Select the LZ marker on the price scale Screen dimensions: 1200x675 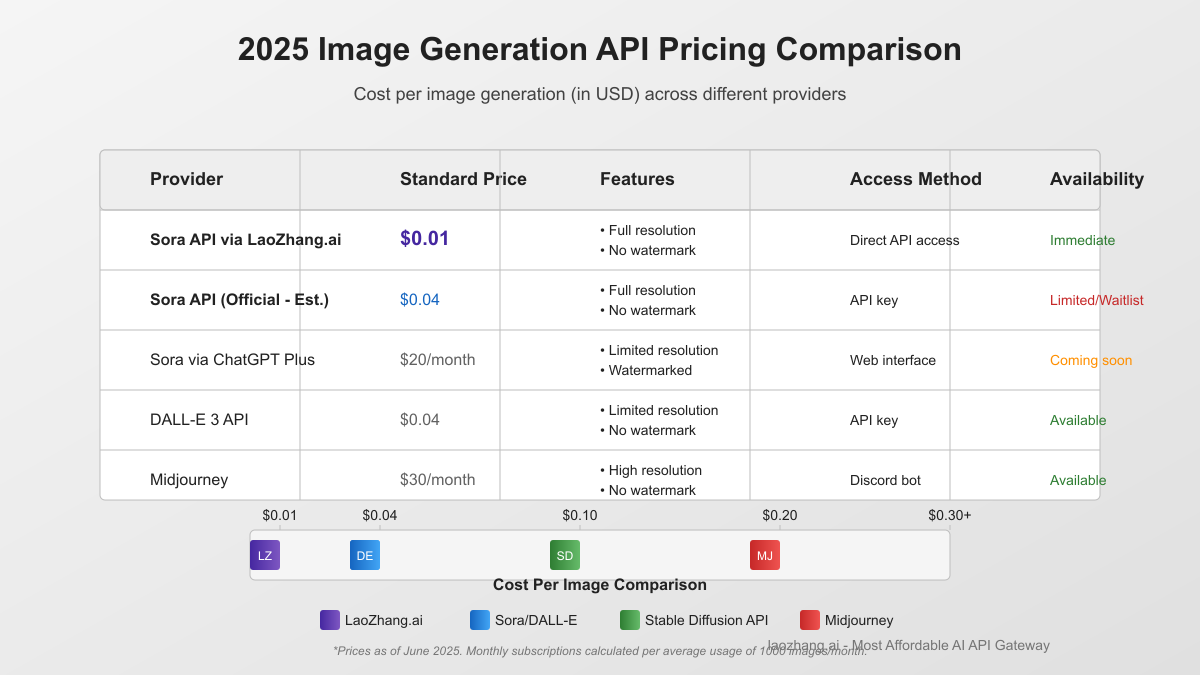click(265, 554)
